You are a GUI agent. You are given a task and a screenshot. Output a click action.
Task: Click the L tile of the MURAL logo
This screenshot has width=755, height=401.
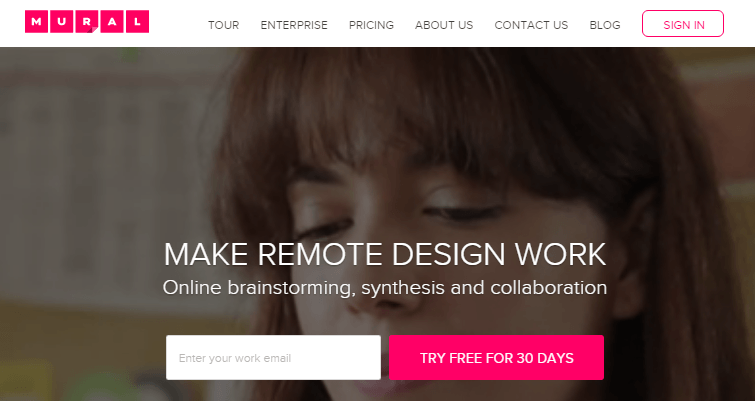click(x=137, y=22)
